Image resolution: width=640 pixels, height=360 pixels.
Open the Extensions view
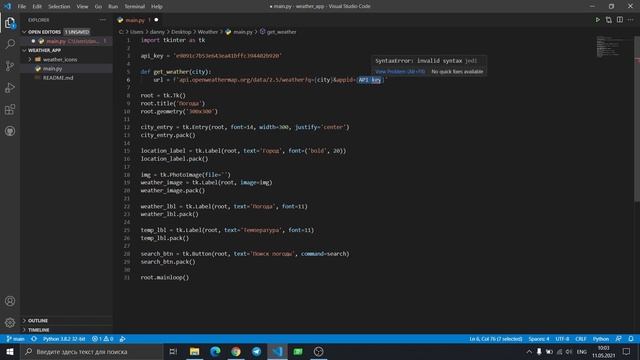[10, 109]
